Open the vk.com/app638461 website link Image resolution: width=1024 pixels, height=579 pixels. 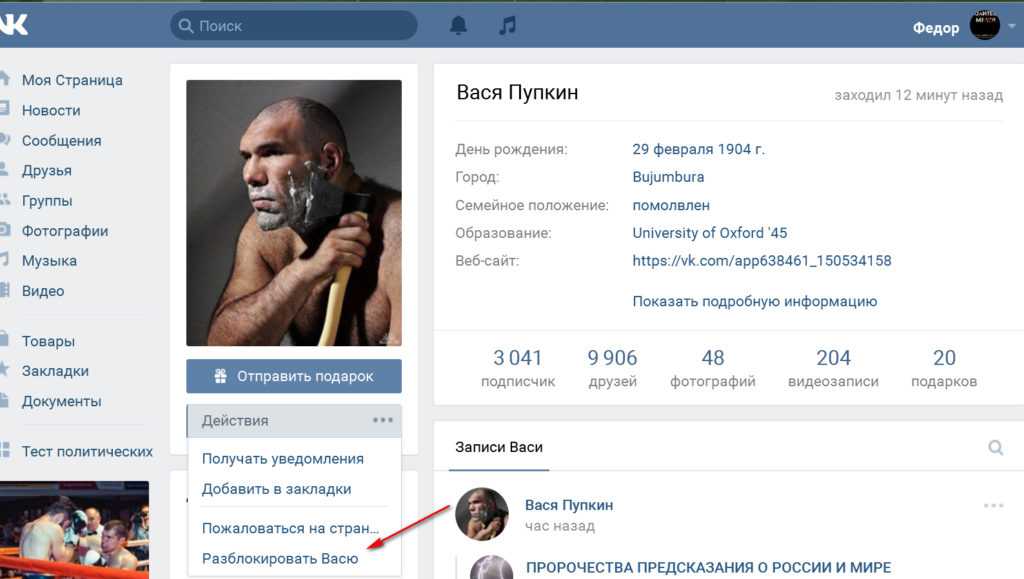tap(761, 261)
